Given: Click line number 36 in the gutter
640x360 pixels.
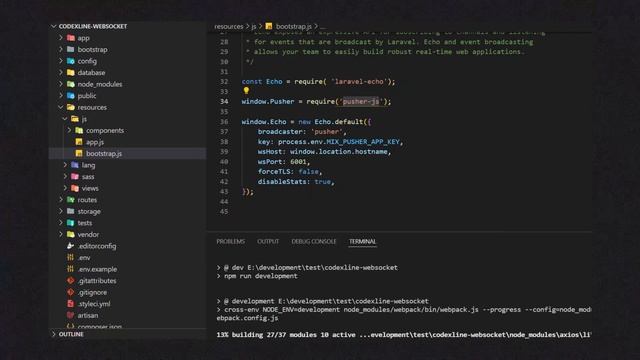Looking at the screenshot, I should click(224, 122).
